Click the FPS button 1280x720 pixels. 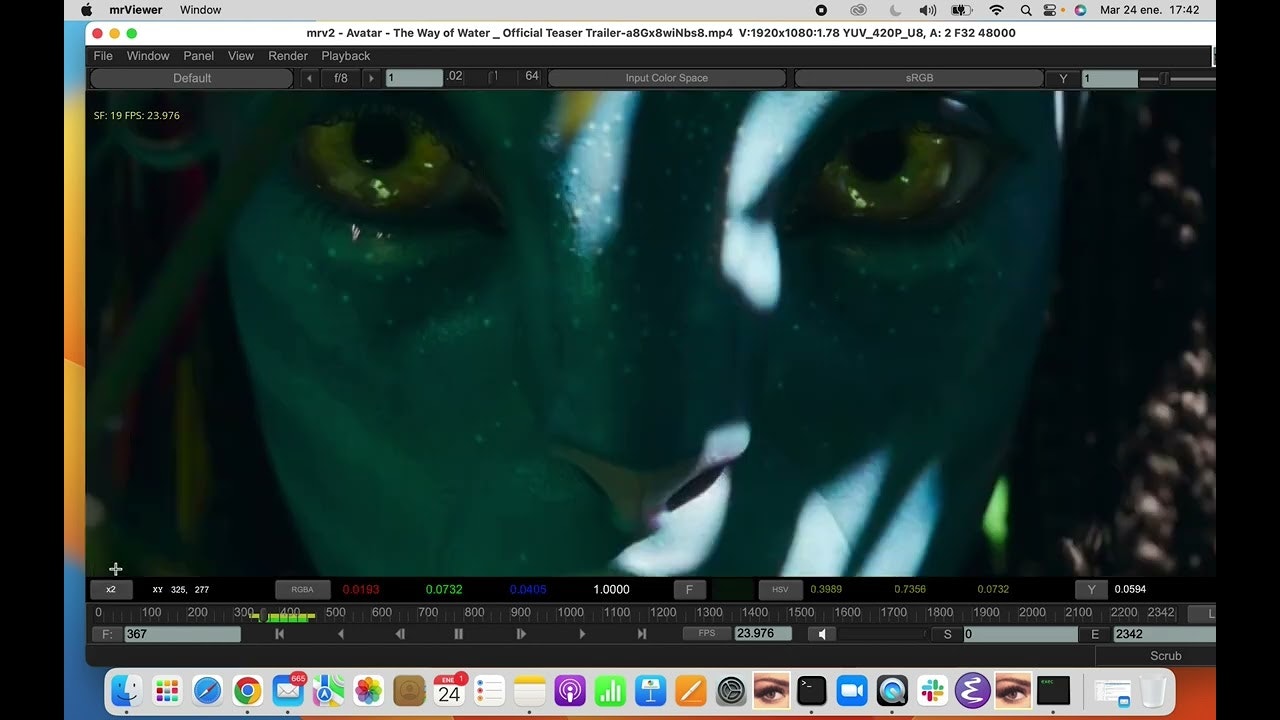[x=707, y=634]
